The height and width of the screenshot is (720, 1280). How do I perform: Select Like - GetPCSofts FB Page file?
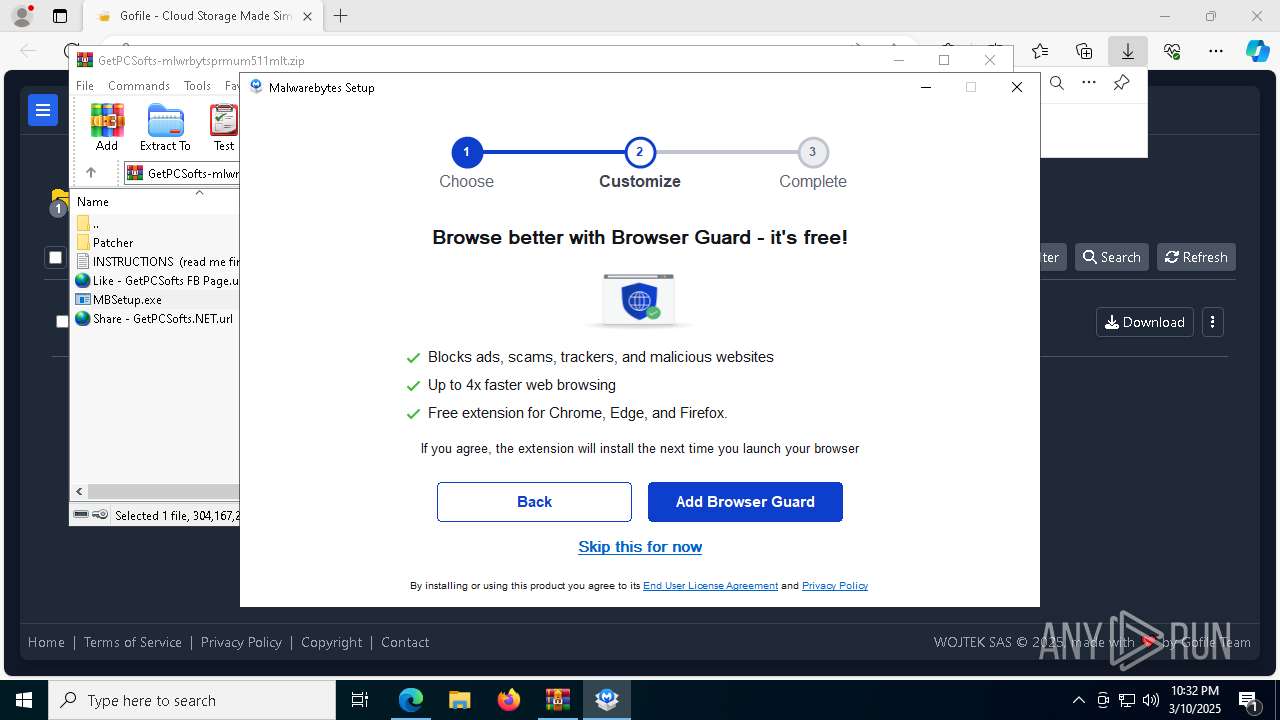click(x=157, y=281)
